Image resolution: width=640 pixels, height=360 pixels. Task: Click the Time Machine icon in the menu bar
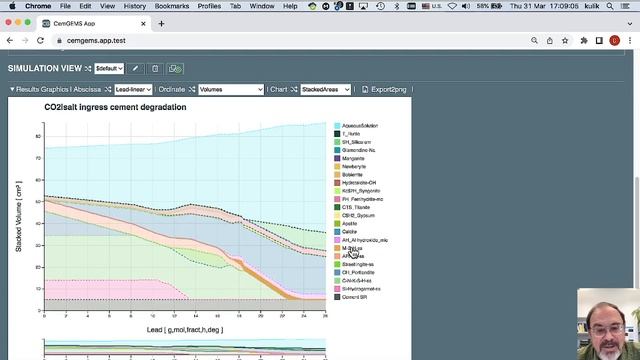[x=380, y=6]
